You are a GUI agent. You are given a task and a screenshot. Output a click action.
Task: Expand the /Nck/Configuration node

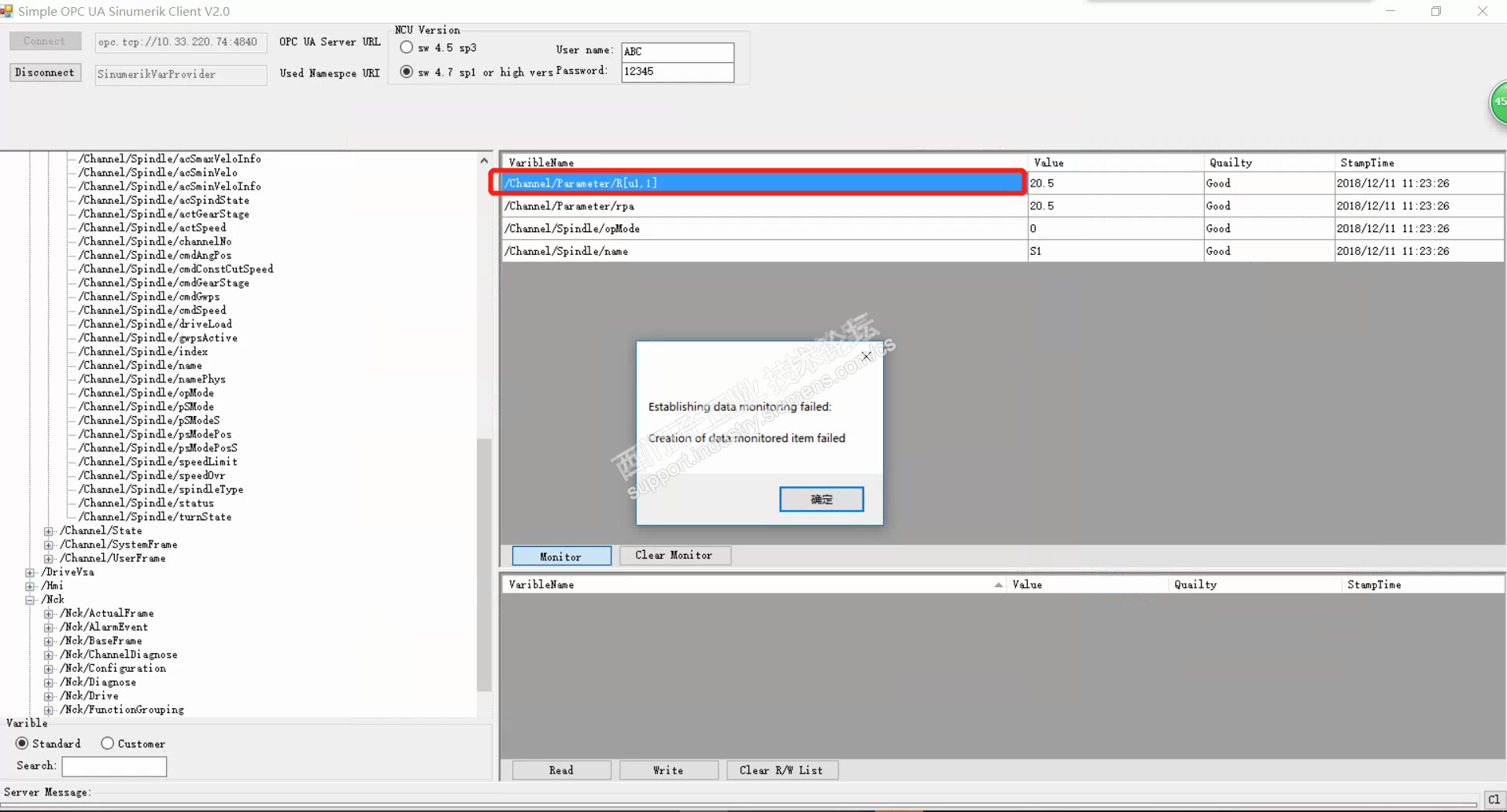pos(49,669)
